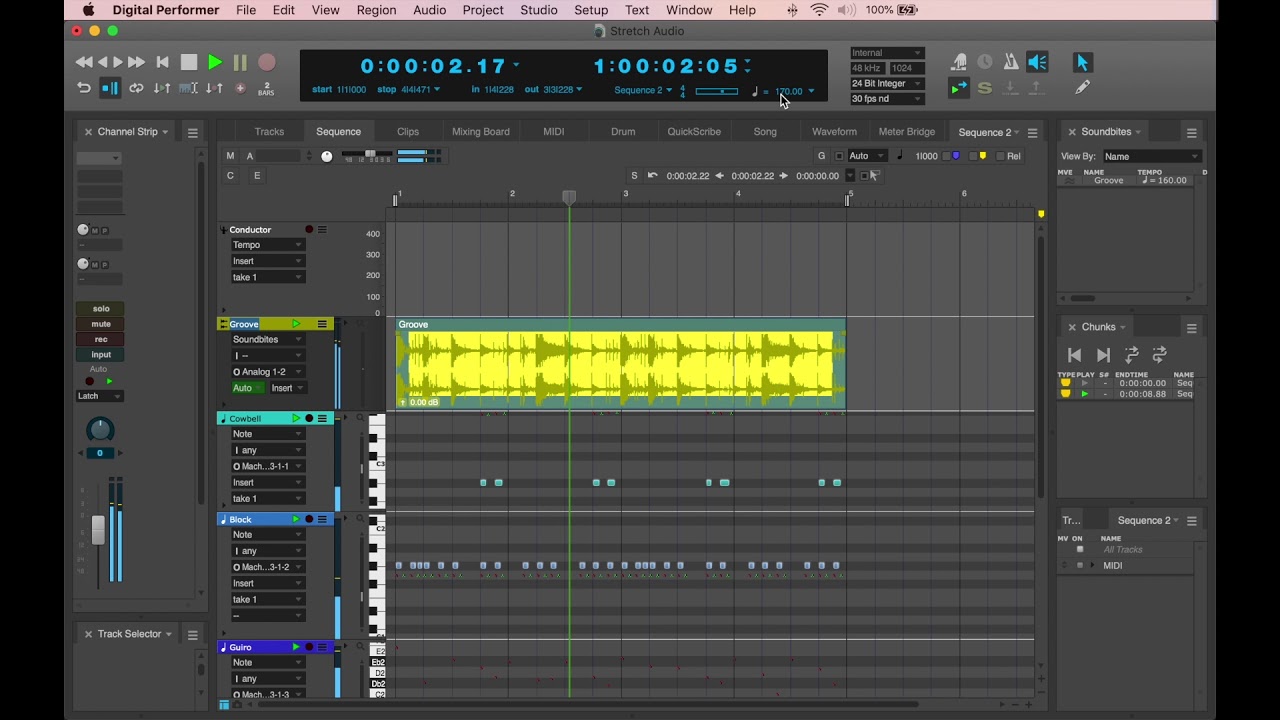Start playback with the green Play button
The height and width of the screenshot is (720, 1280).
pos(214,62)
